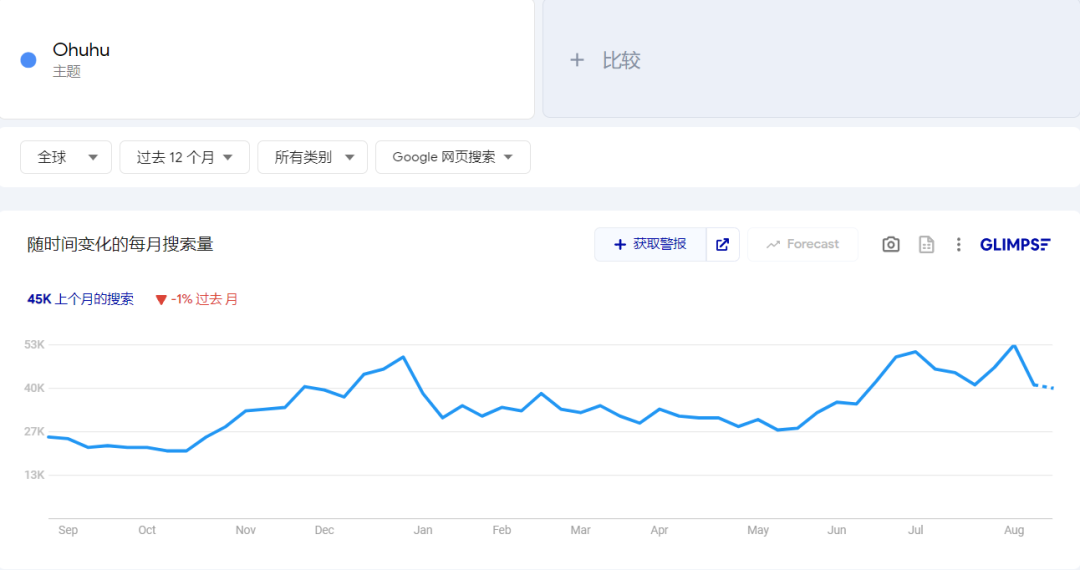Image resolution: width=1080 pixels, height=570 pixels.
Task: Open the 过去 12 个月 time range dropdown
Action: 184,157
